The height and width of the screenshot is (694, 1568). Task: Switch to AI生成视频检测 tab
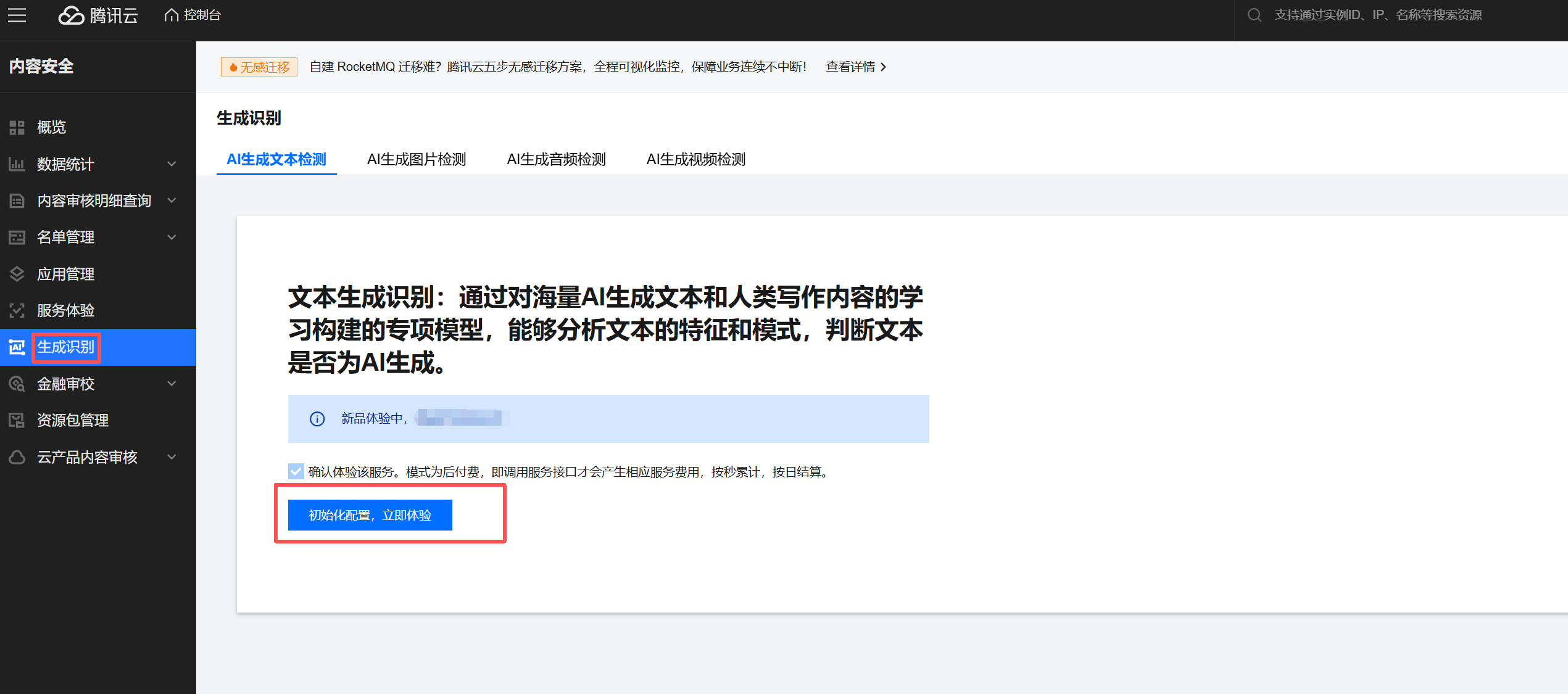(695, 159)
